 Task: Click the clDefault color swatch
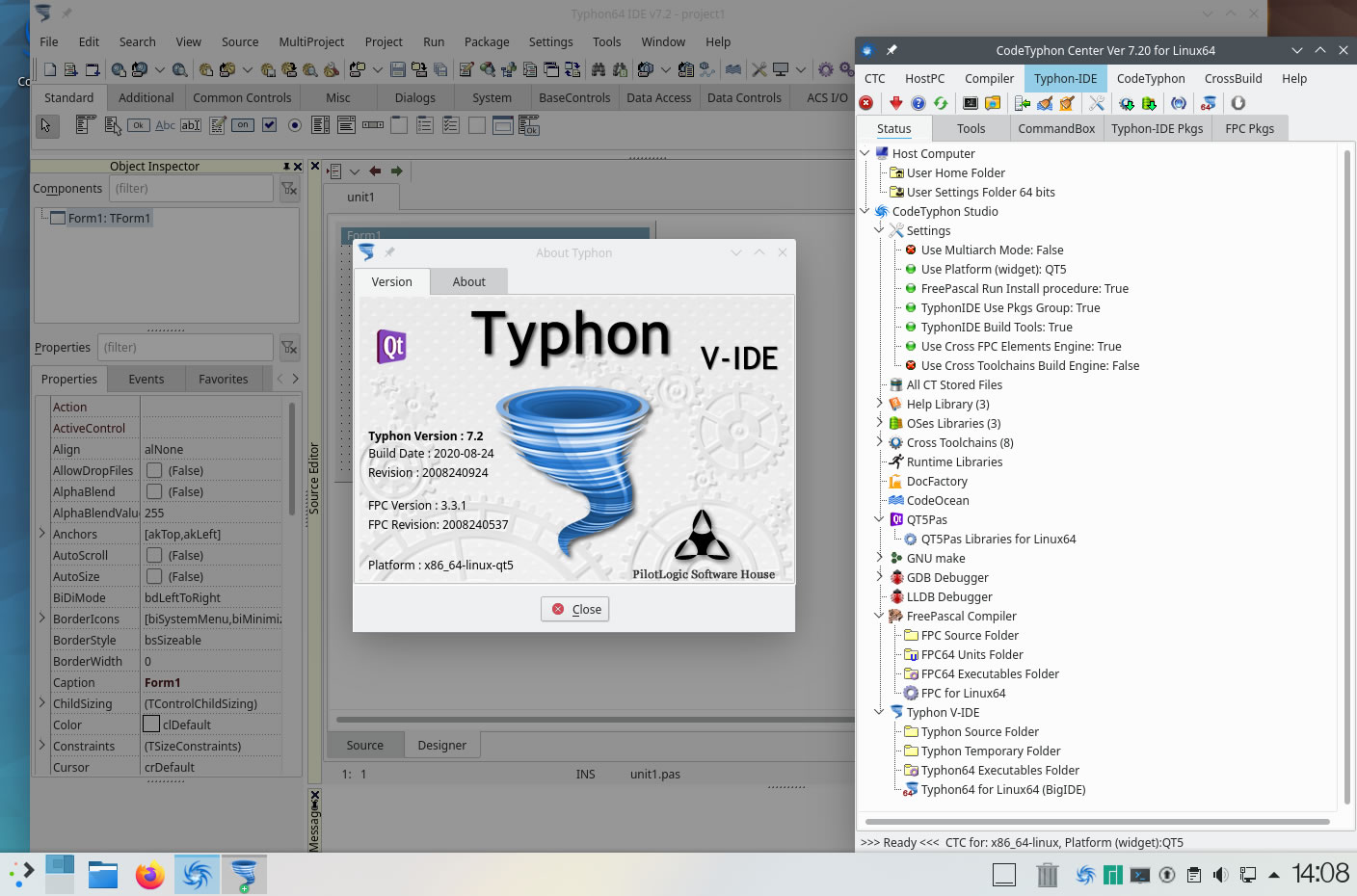point(151,725)
